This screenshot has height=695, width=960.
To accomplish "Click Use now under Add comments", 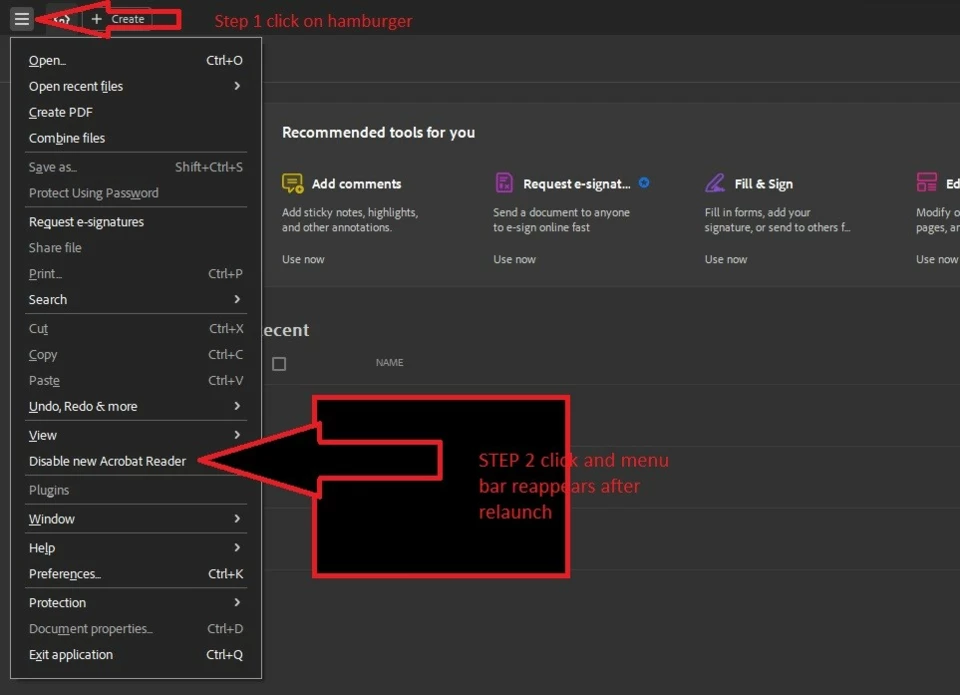I will coord(303,259).
